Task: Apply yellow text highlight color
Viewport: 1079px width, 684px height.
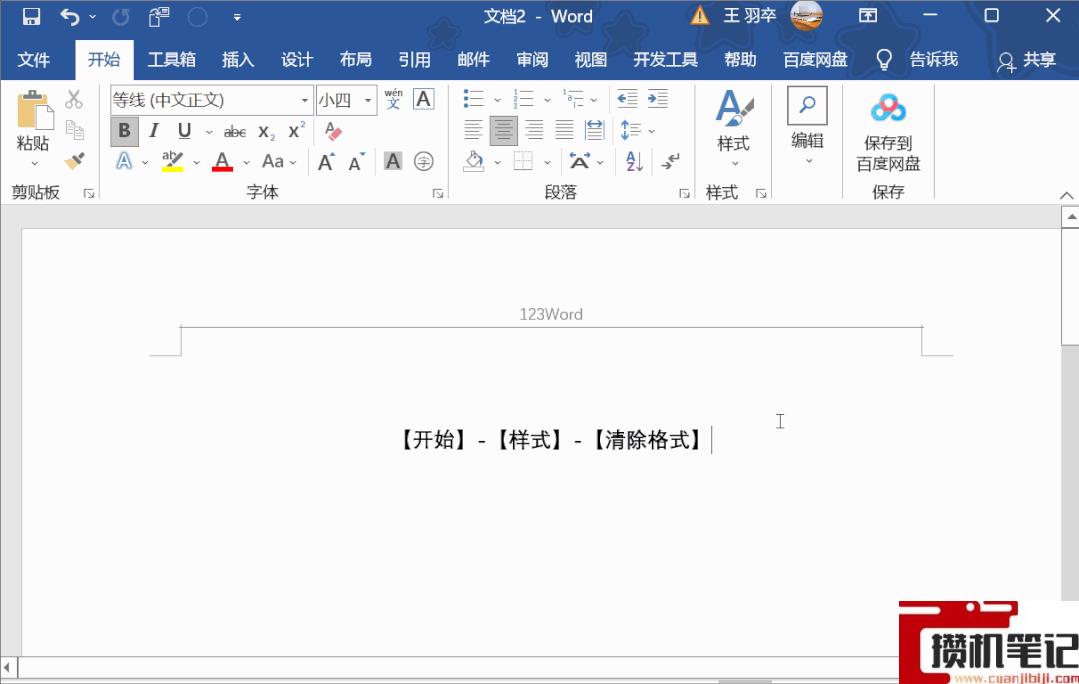Action: tap(172, 161)
